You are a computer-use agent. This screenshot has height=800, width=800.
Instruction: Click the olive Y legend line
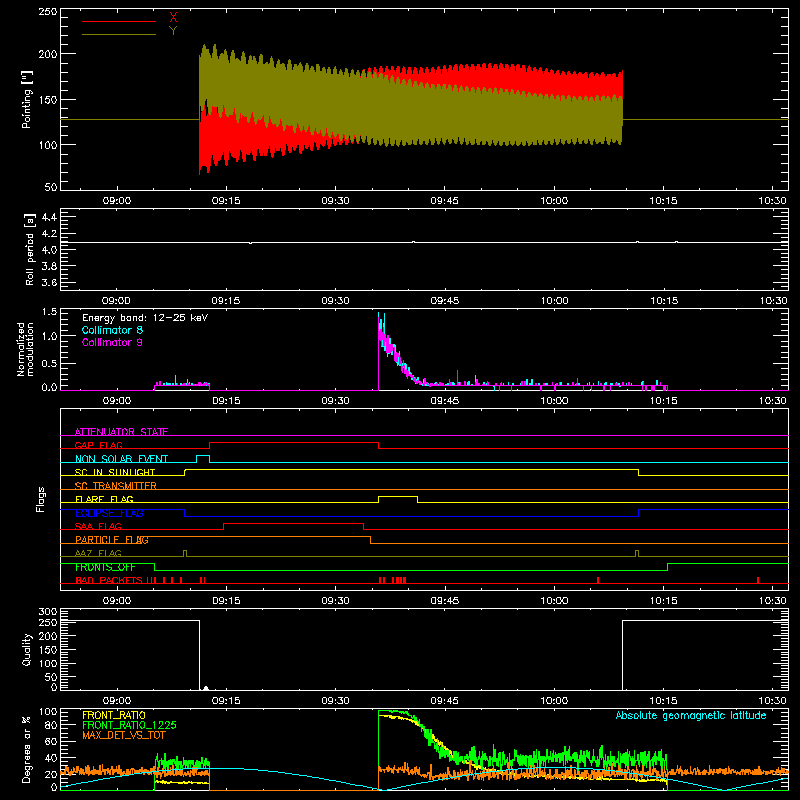(118, 35)
